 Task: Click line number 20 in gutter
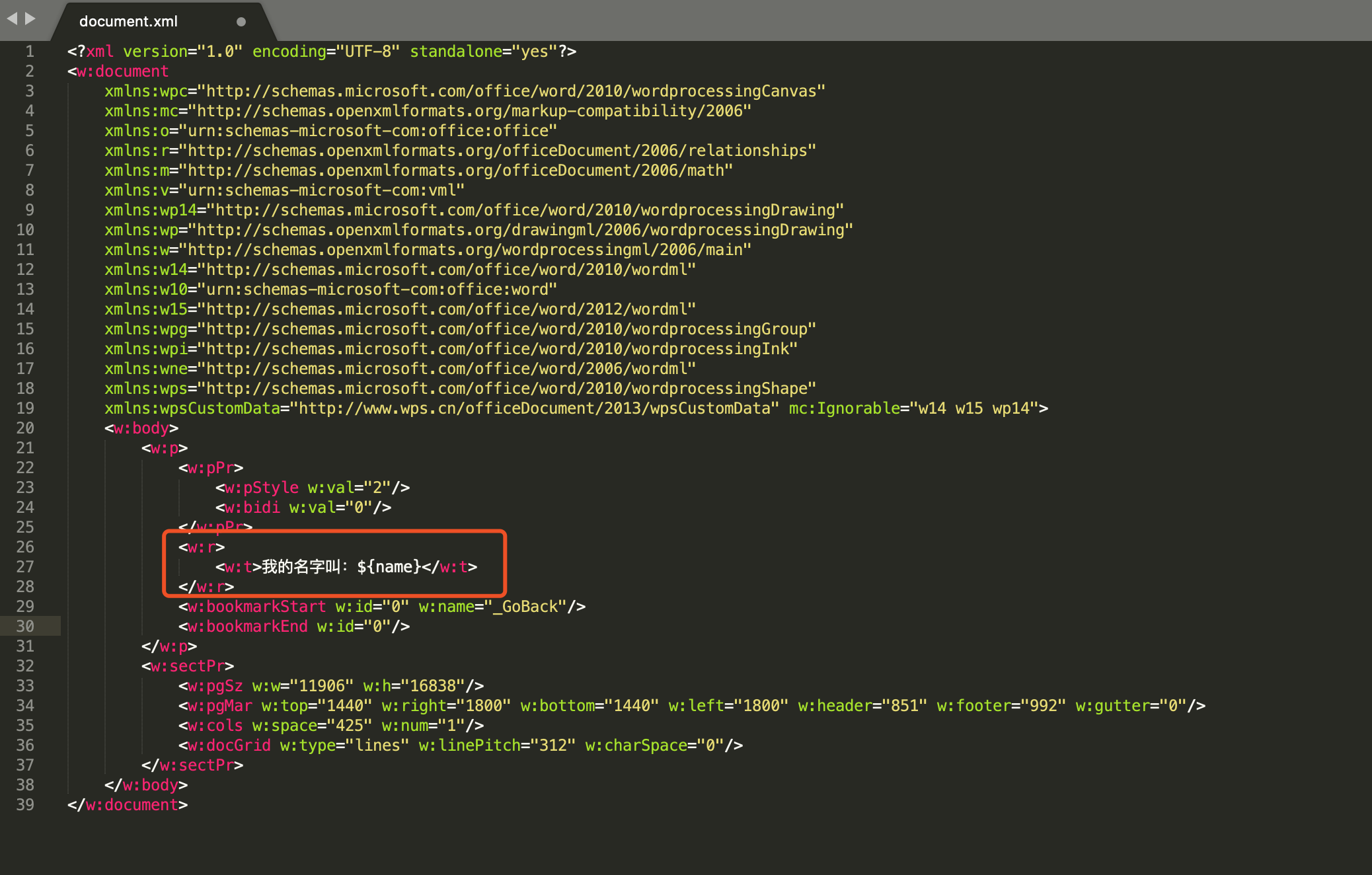[x=25, y=428]
